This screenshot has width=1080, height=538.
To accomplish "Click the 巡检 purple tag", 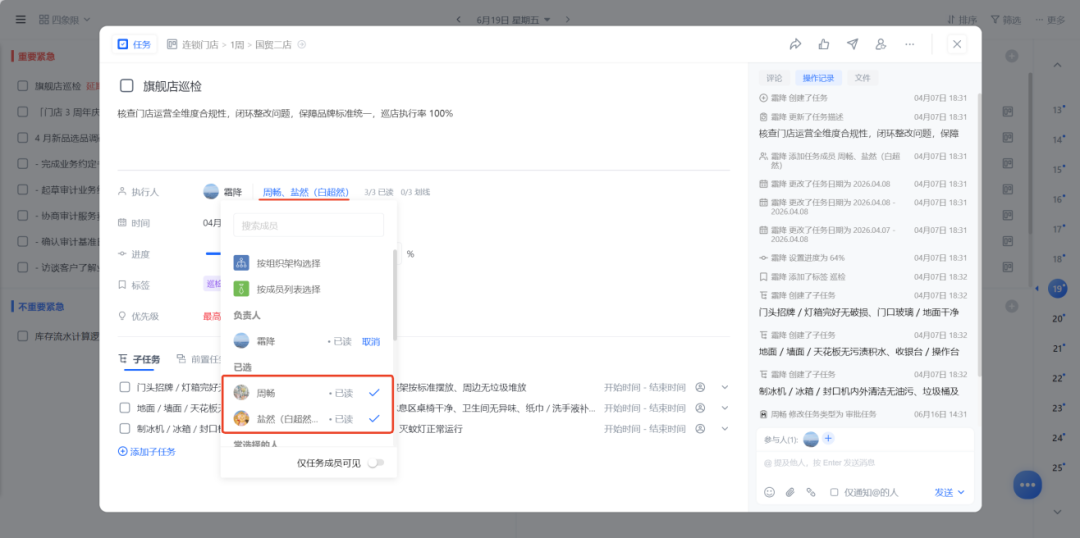I will 214,284.
